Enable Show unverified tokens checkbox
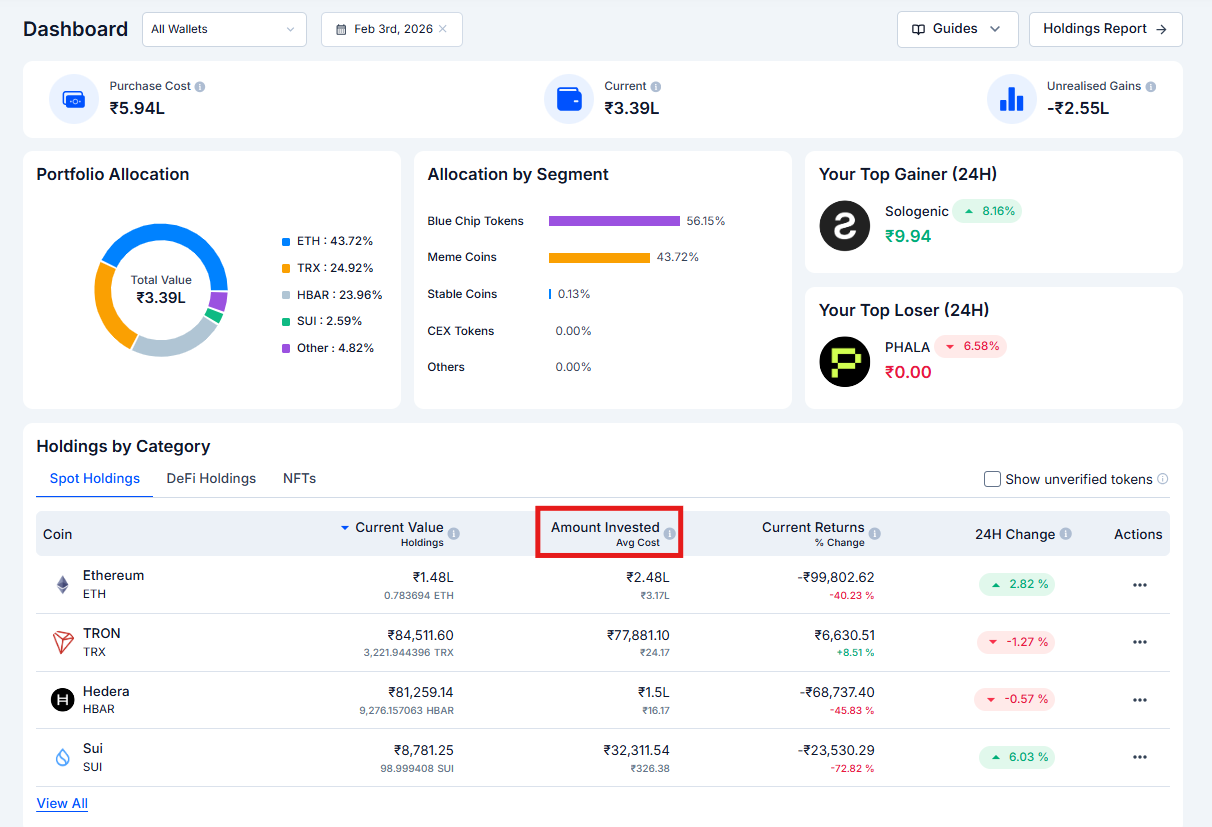The width and height of the screenshot is (1212, 827). click(x=992, y=479)
